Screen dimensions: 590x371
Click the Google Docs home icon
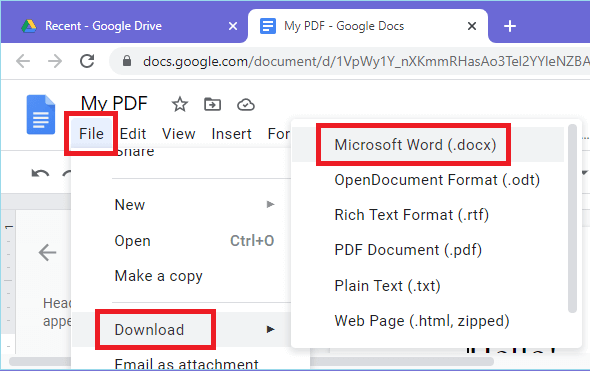coord(41,115)
